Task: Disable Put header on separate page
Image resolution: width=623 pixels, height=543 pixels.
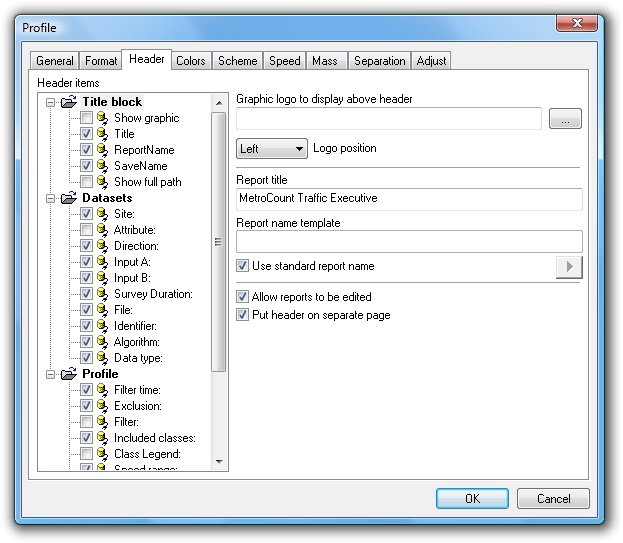Action: [242, 315]
